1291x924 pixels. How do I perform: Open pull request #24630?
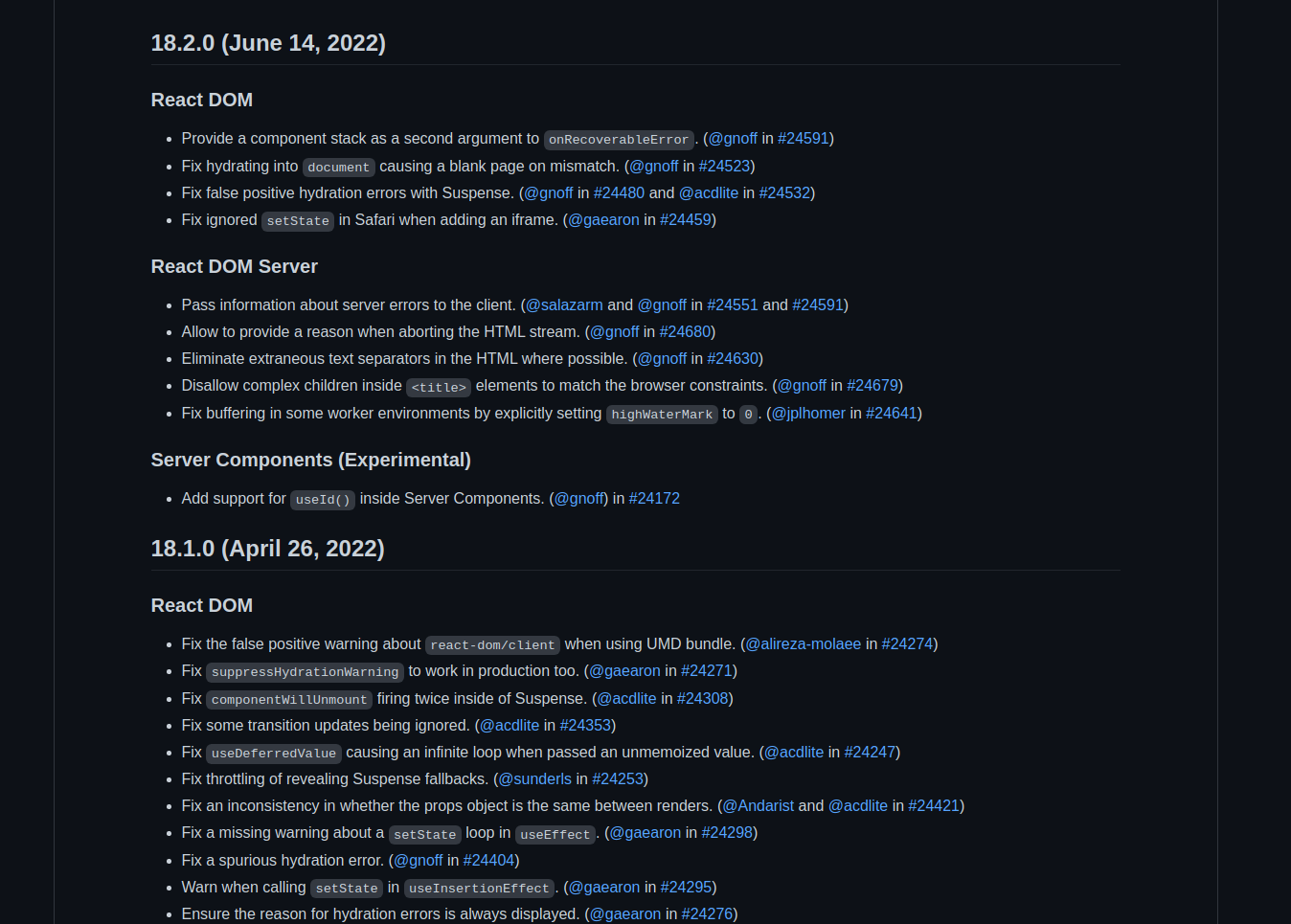(733, 358)
